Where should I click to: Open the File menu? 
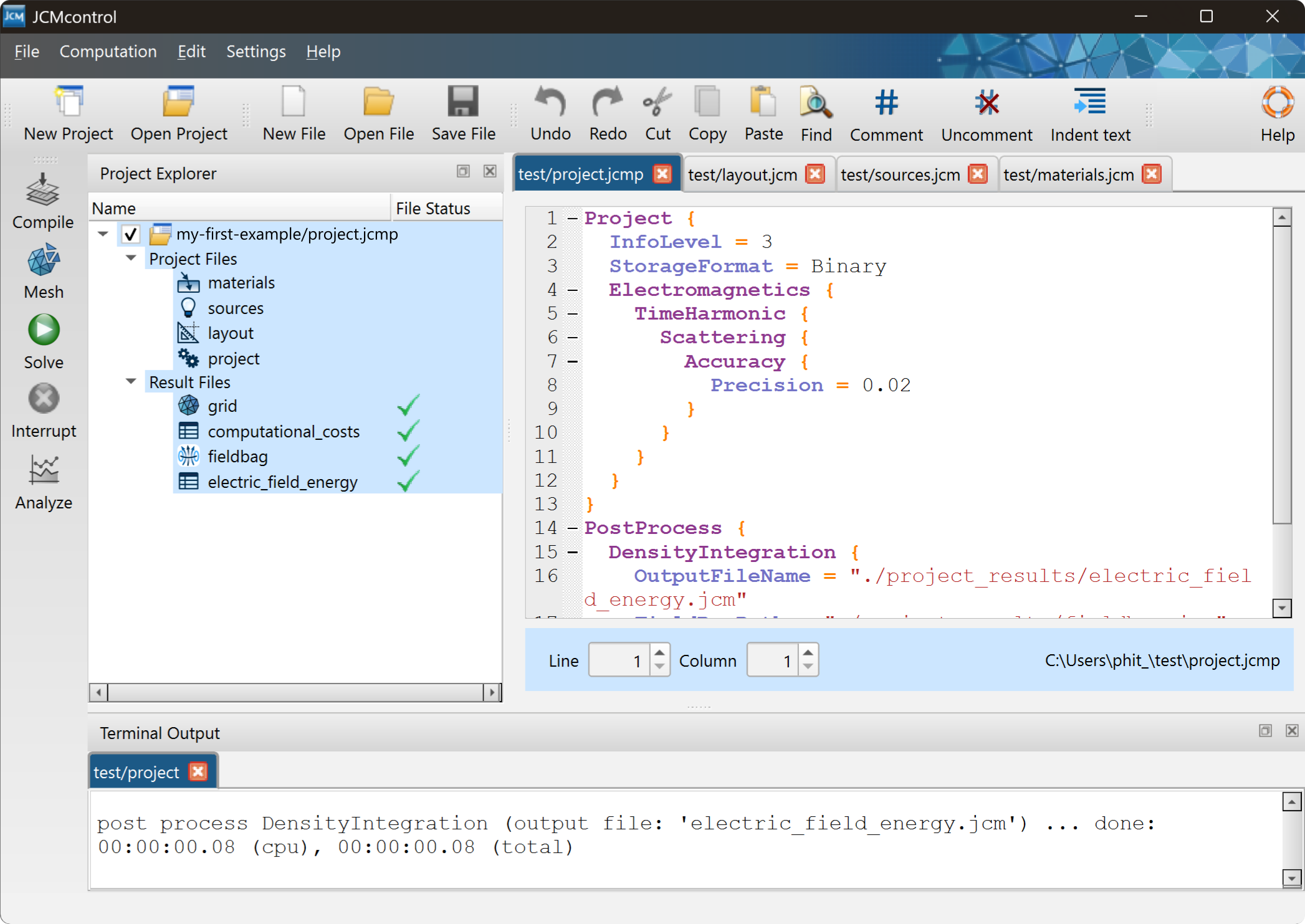pos(27,52)
